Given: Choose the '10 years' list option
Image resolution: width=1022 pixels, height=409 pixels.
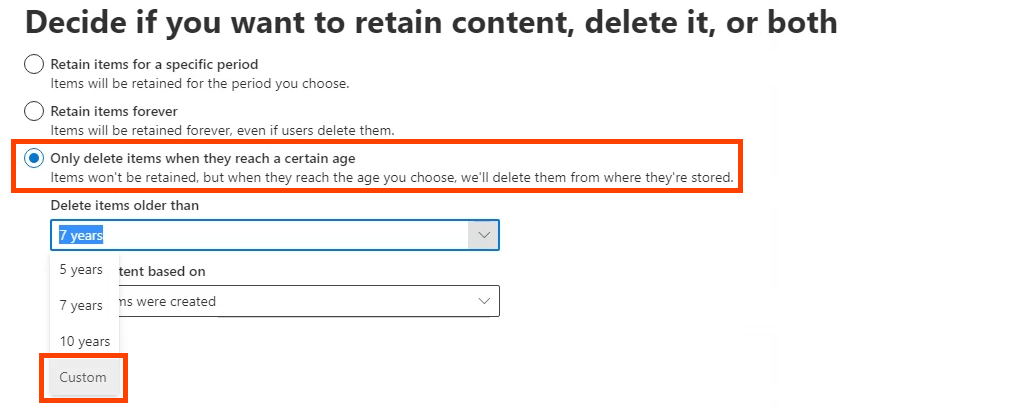Looking at the screenshot, I should 84,341.
